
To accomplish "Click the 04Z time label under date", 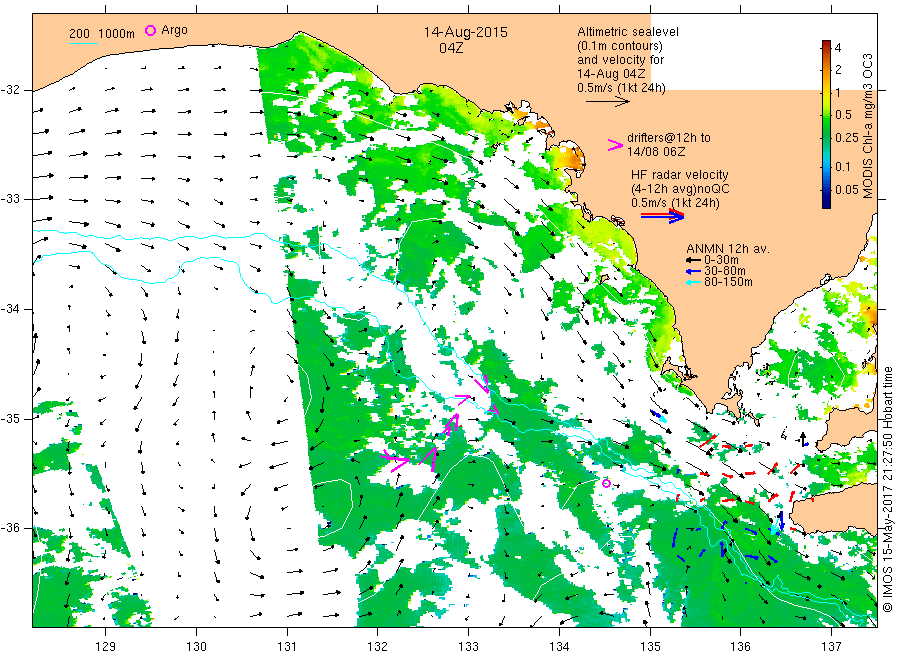I will 451,48.
